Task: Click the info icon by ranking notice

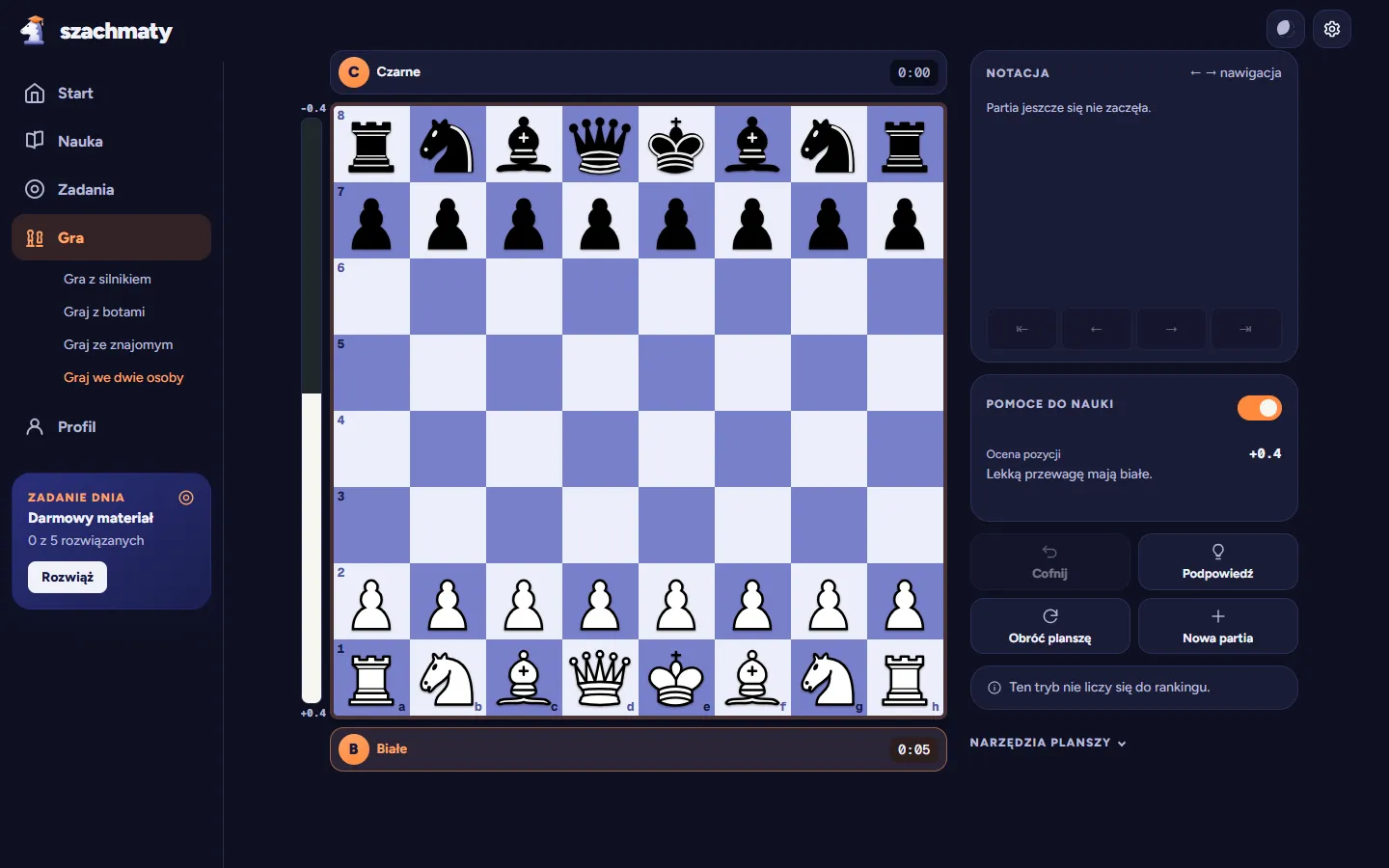Action: pyautogui.click(x=994, y=688)
